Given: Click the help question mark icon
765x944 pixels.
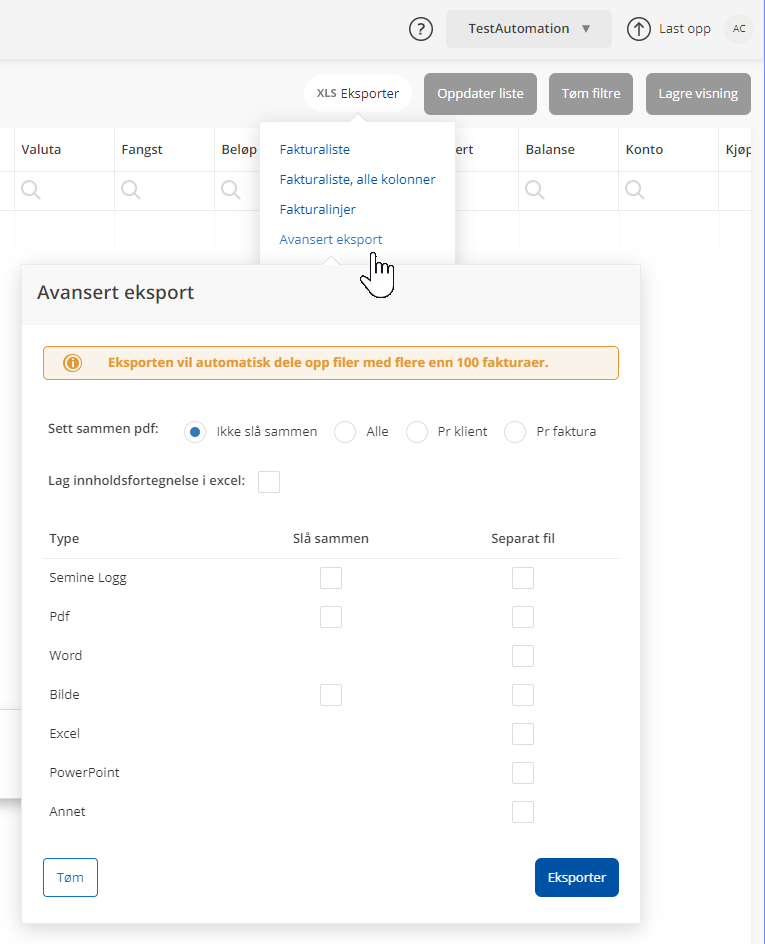Looking at the screenshot, I should pyautogui.click(x=421, y=29).
